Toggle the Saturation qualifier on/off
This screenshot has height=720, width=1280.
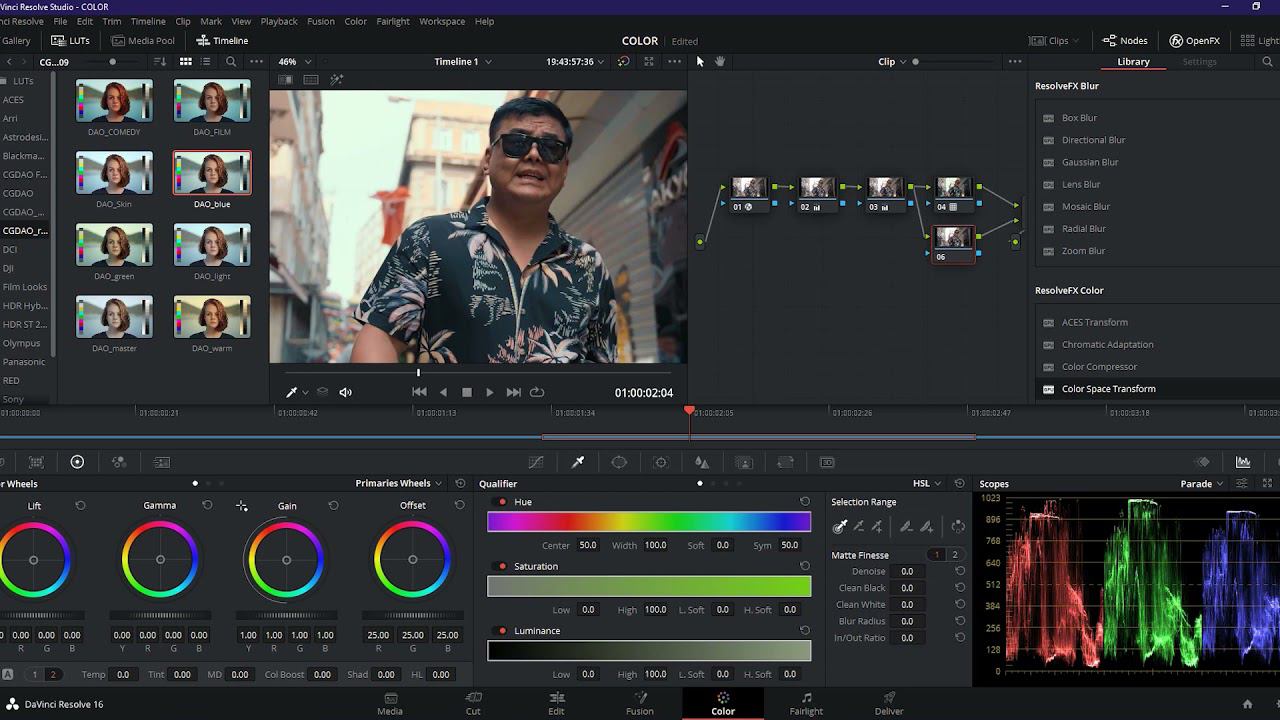click(502, 566)
